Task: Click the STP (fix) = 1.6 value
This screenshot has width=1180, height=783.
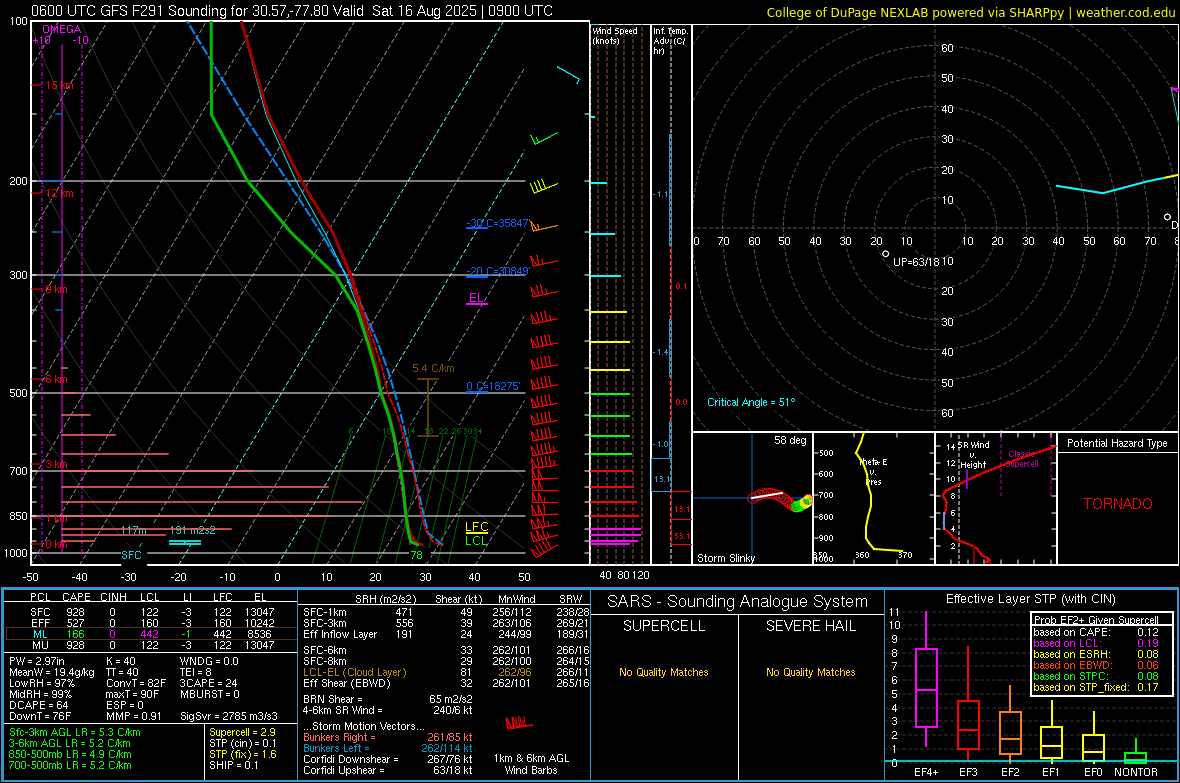Action: point(243,754)
